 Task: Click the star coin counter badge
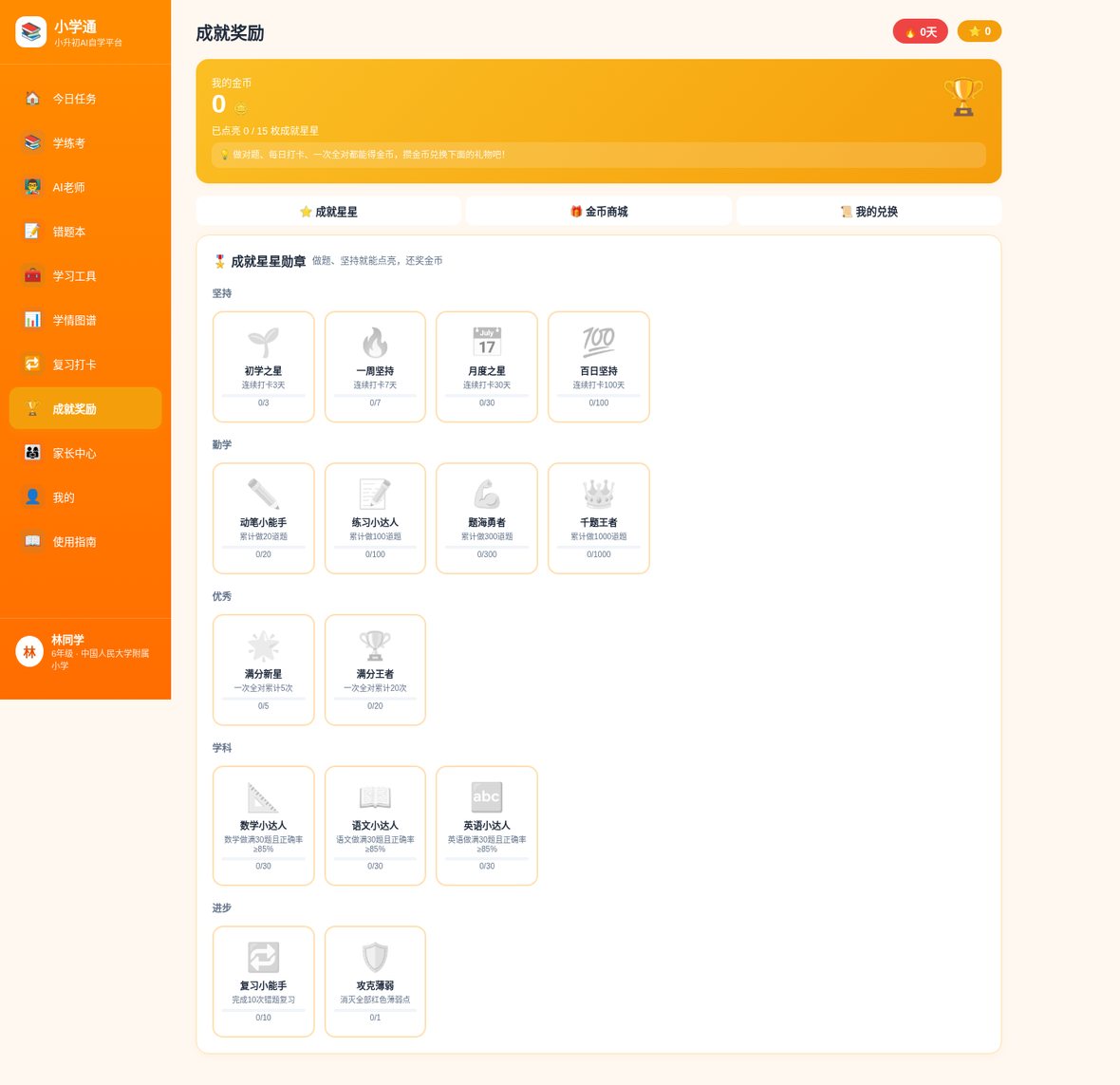(980, 31)
